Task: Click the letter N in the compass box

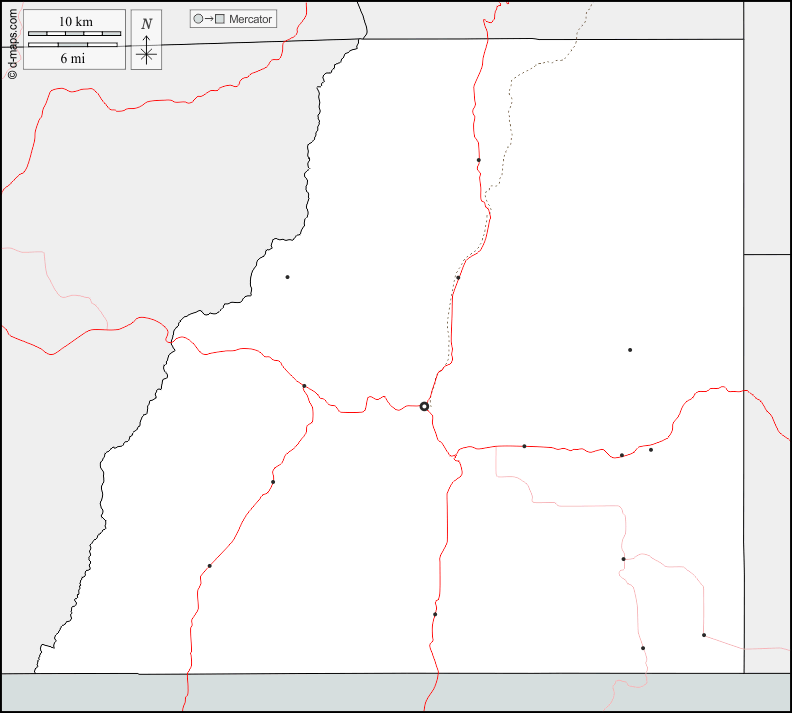Action: 147,24
